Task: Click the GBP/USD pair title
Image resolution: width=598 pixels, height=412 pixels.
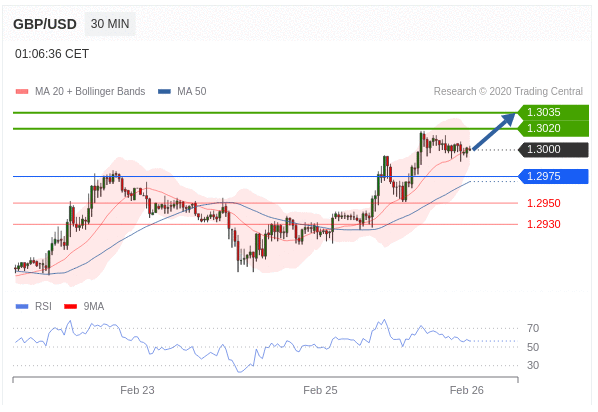Action: tap(45, 24)
